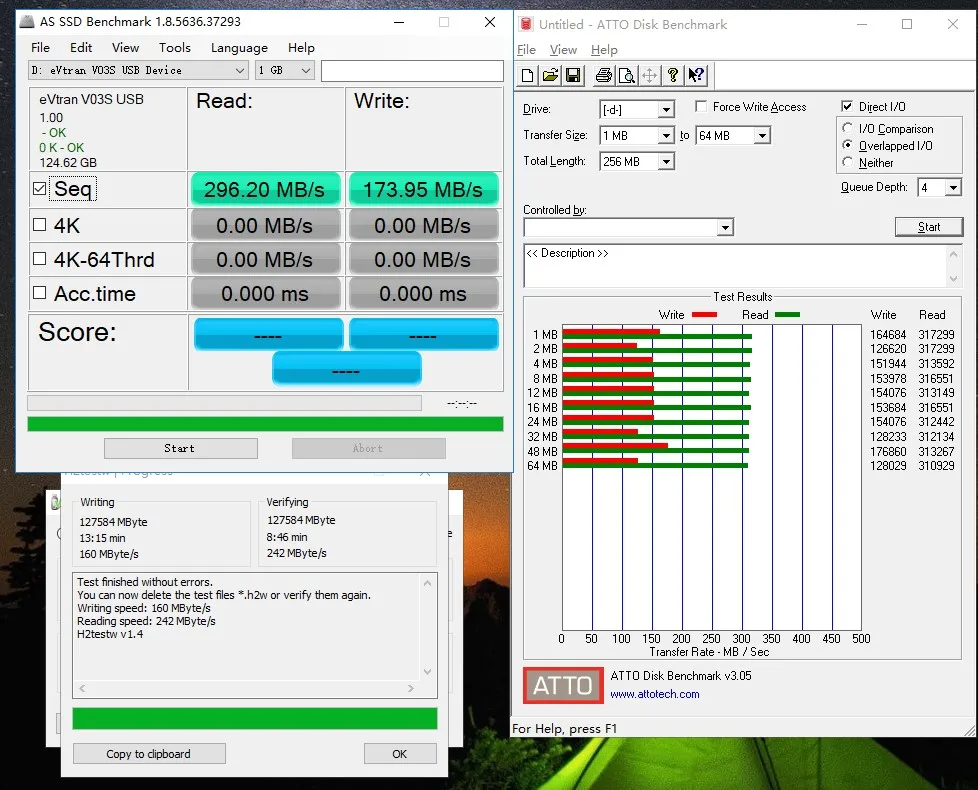Open the AS SSD Language menu

(x=239, y=47)
